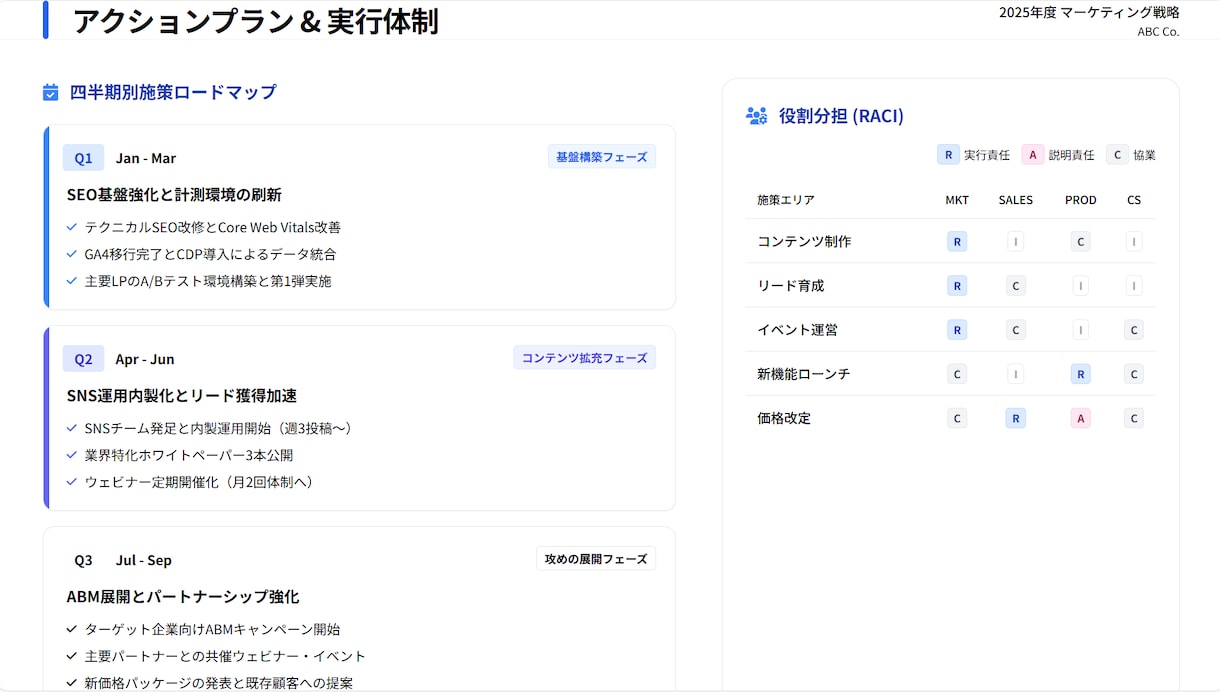Click the SALES R badge in 価格改定 row
Viewport: 1220px width, 692px height.
point(1016,418)
